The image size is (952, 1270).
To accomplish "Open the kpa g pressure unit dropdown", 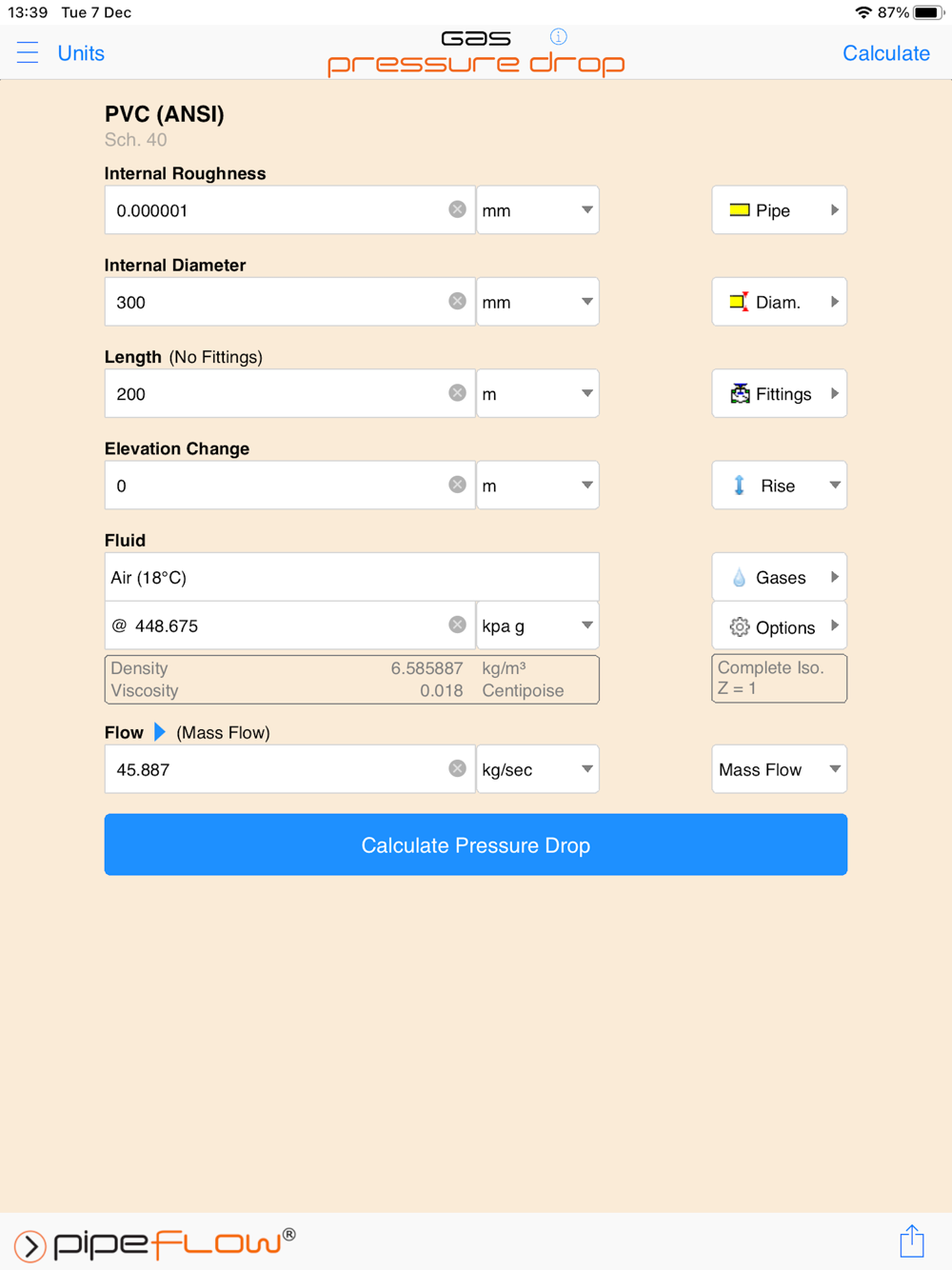I will (538, 625).
